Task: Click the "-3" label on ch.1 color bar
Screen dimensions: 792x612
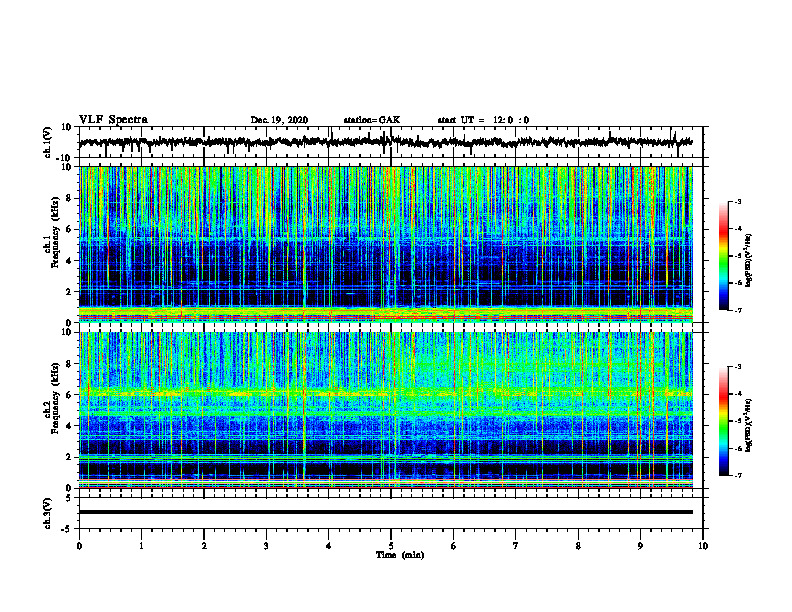Action: (737, 201)
